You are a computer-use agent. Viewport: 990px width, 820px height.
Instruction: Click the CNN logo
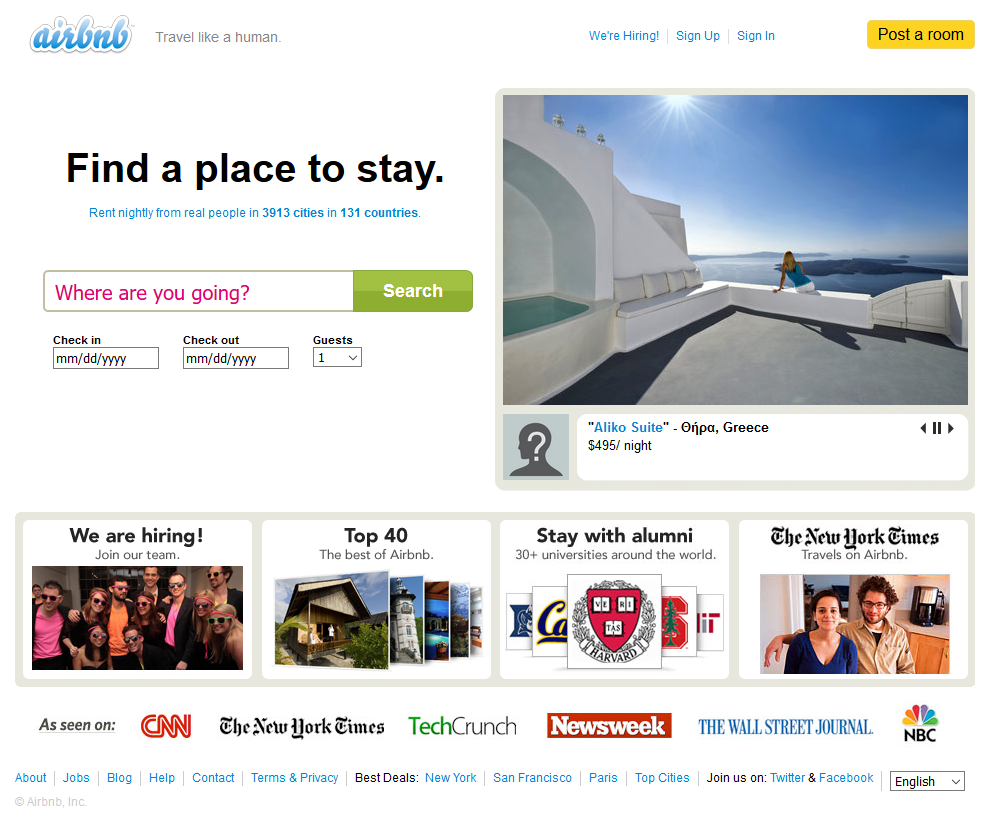click(x=166, y=726)
